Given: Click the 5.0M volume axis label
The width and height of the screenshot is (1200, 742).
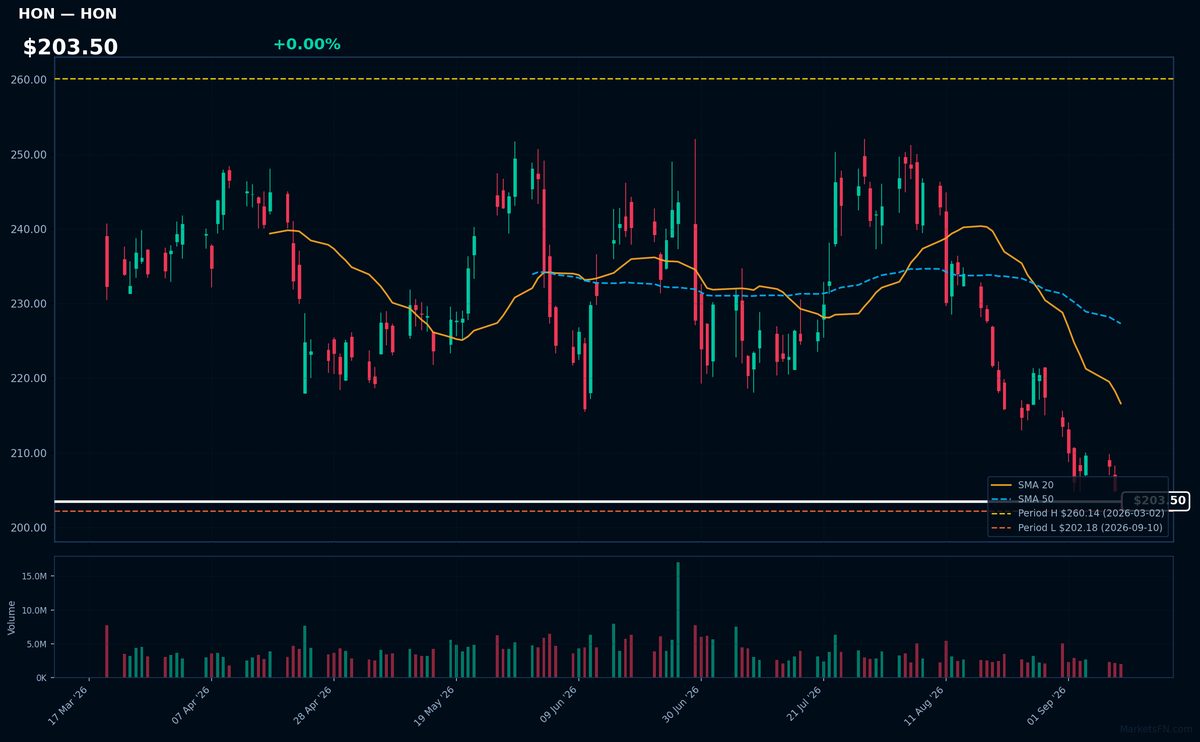Looking at the screenshot, I should click(x=36, y=644).
